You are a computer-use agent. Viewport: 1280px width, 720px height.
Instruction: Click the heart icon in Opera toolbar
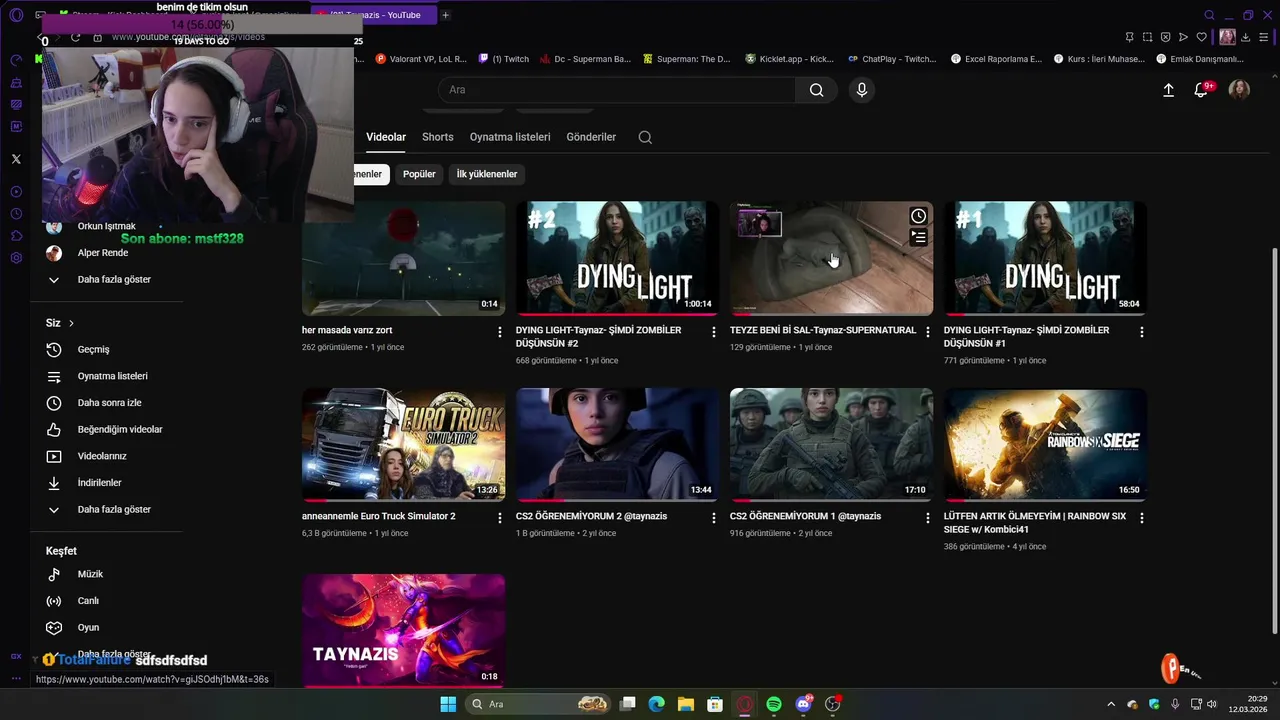point(1201,37)
